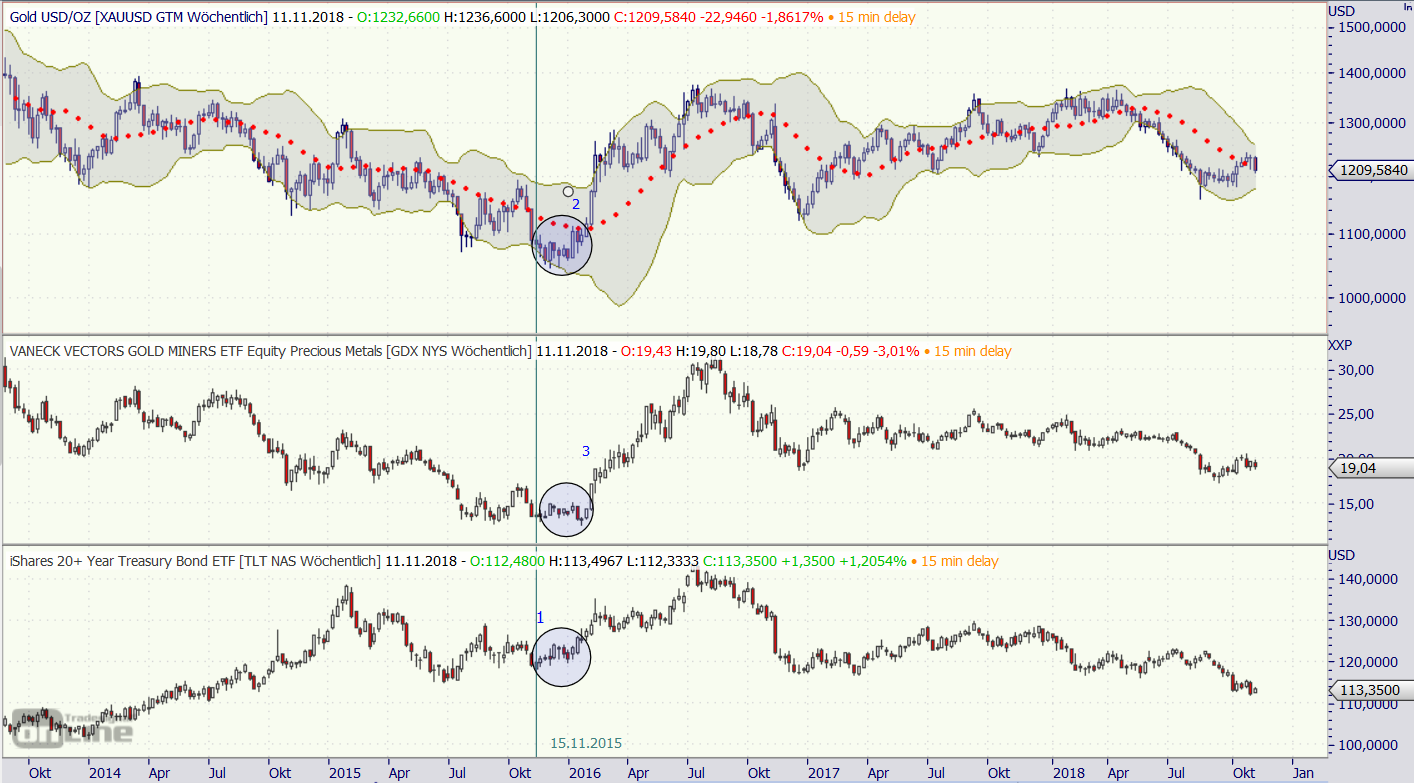Click the 2018 year label on the time axis
This screenshot has height=783, width=1414.
click(x=1069, y=773)
